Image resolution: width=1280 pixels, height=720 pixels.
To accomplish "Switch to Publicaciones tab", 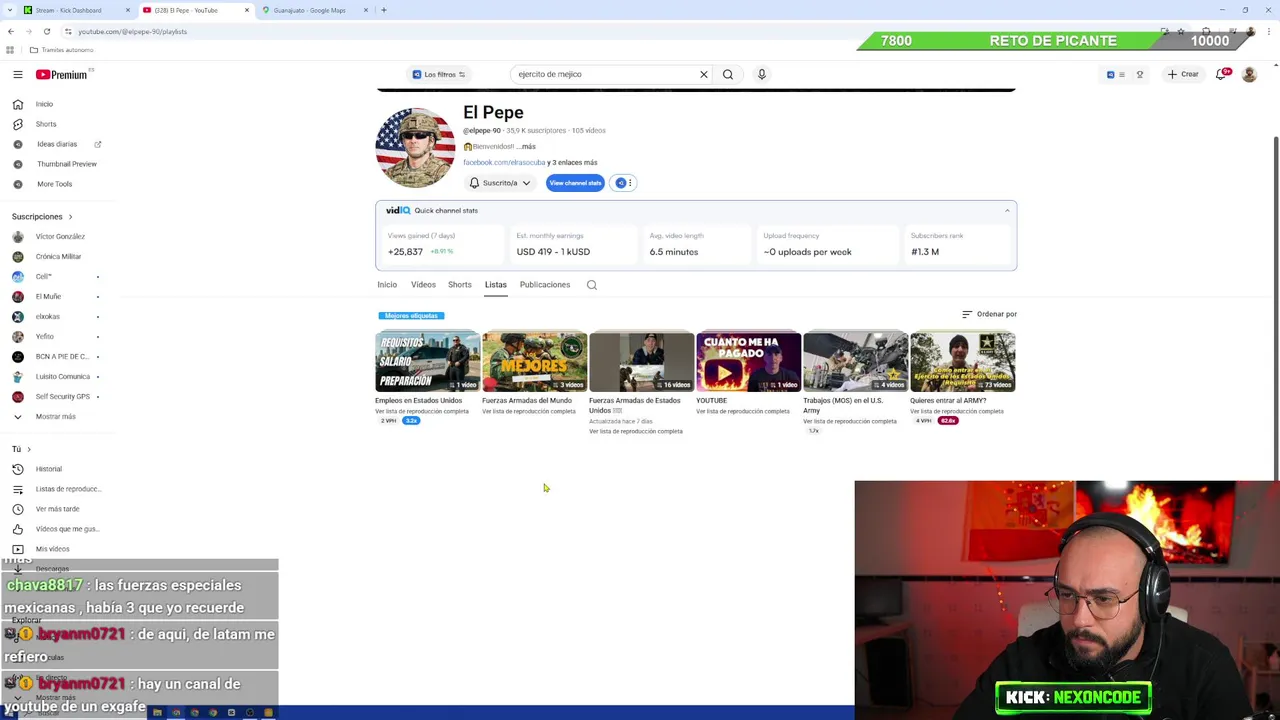I will [x=545, y=285].
